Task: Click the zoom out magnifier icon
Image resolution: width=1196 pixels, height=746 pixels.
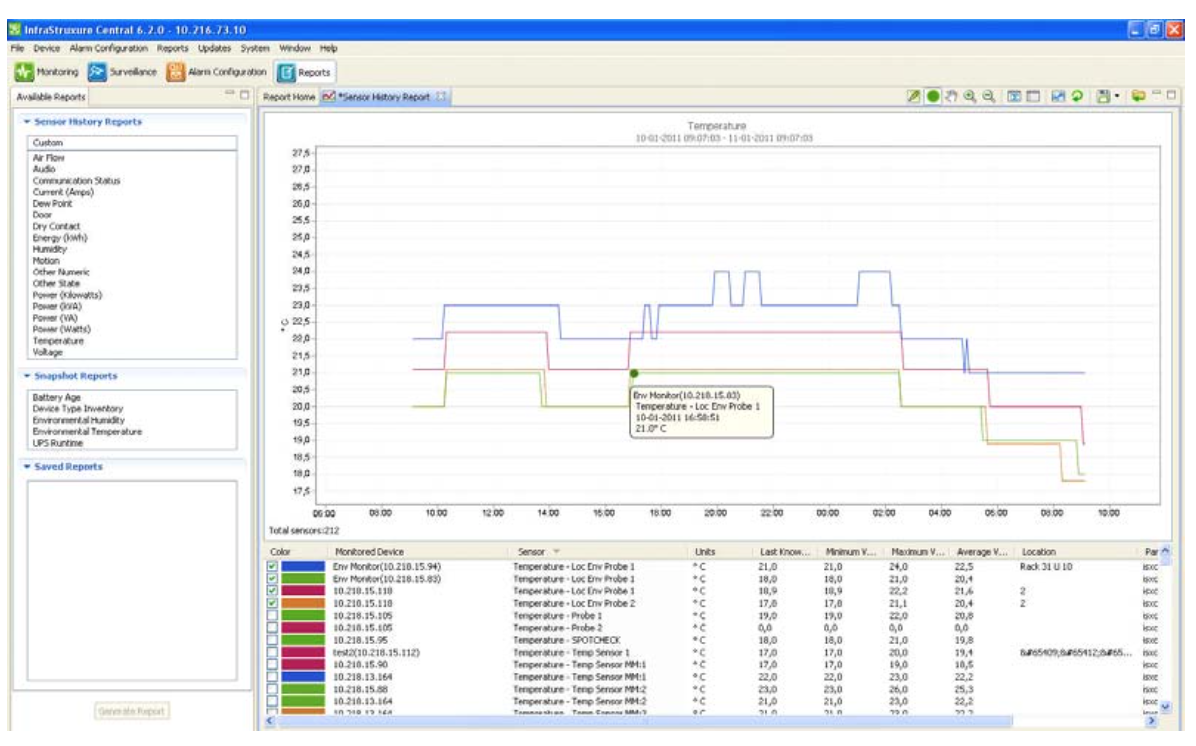Action: (x=988, y=97)
